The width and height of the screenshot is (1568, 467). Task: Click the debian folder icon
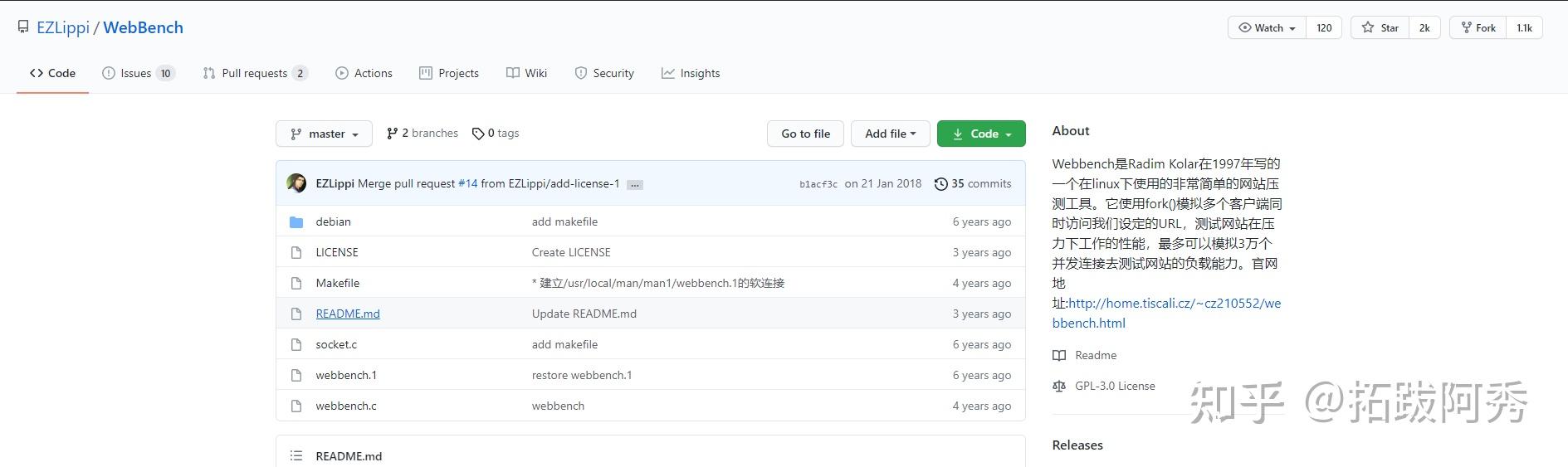click(x=296, y=222)
